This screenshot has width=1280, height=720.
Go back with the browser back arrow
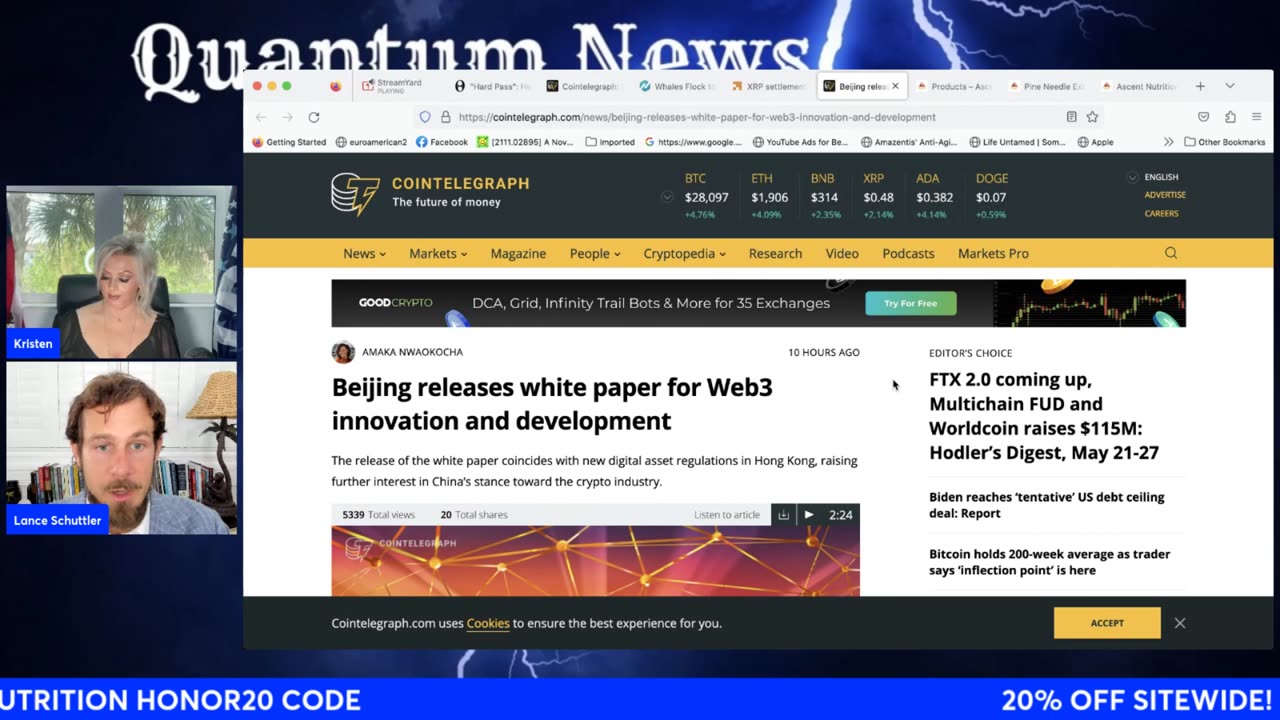click(x=261, y=117)
